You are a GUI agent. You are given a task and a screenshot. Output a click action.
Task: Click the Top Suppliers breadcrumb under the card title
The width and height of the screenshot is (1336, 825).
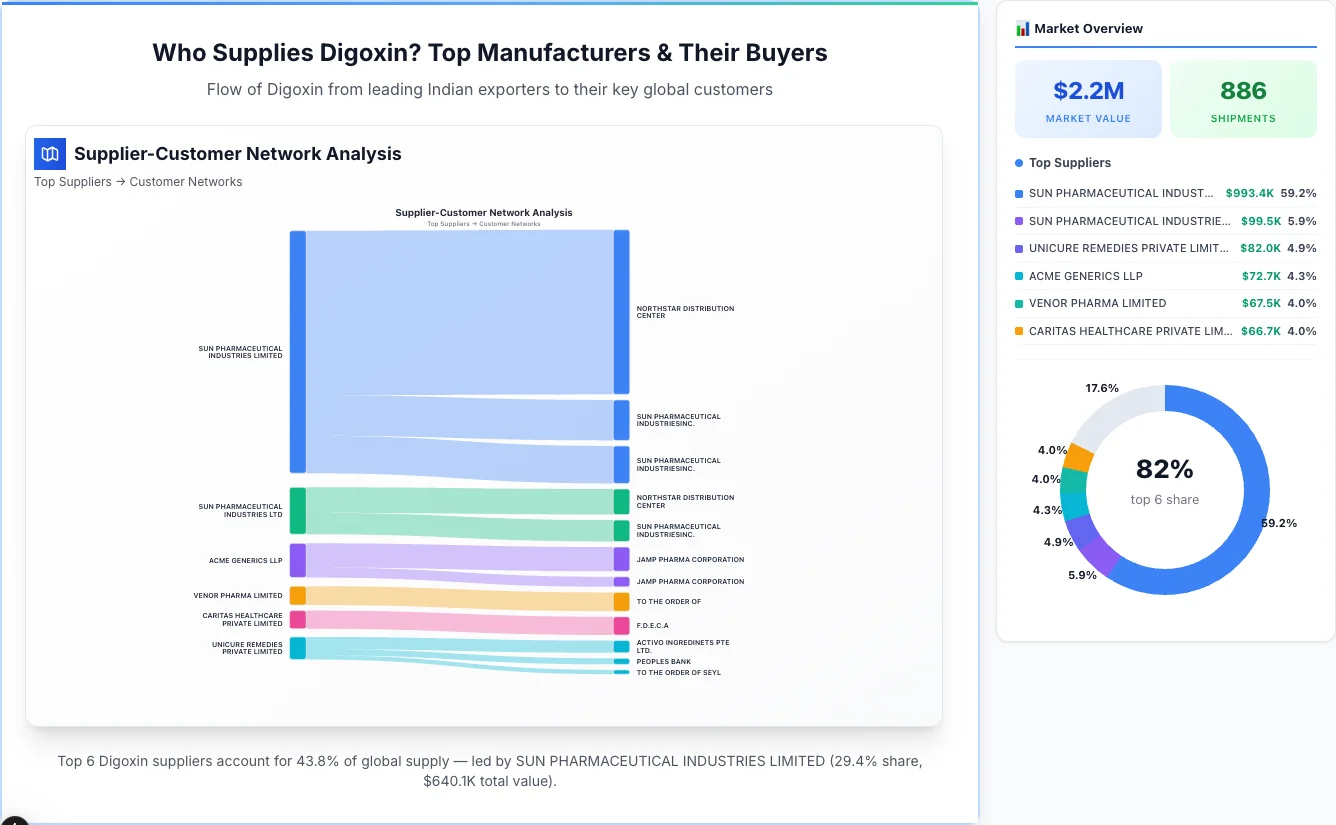click(x=73, y=181)
